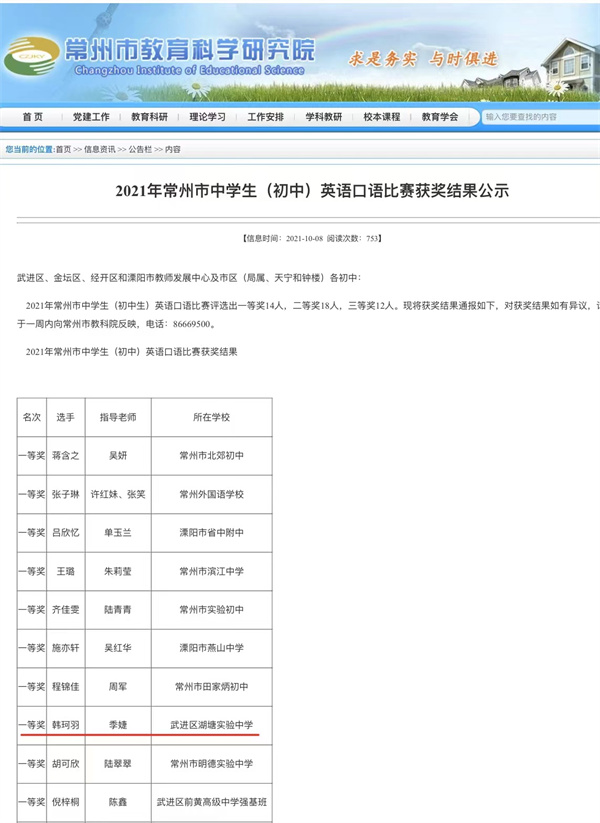
Task: Select teacher cell 单玉兰
Action: (x=118, y=533)
